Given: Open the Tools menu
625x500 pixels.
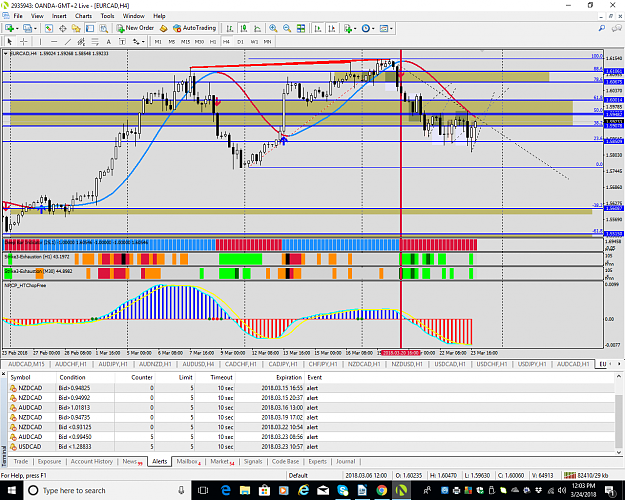Looking at the screenshot, I should point(107,16).
